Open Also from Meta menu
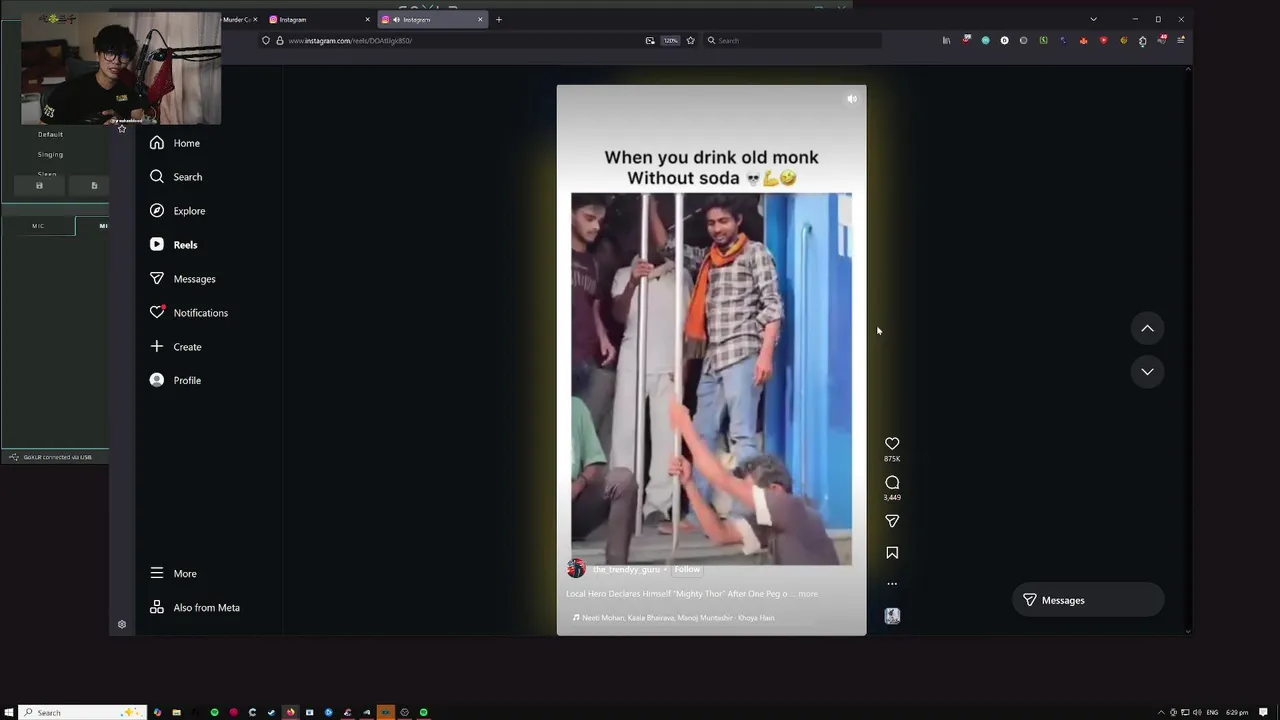The width and height of the screenshot is (1280, 720). [x=195, y=607]
